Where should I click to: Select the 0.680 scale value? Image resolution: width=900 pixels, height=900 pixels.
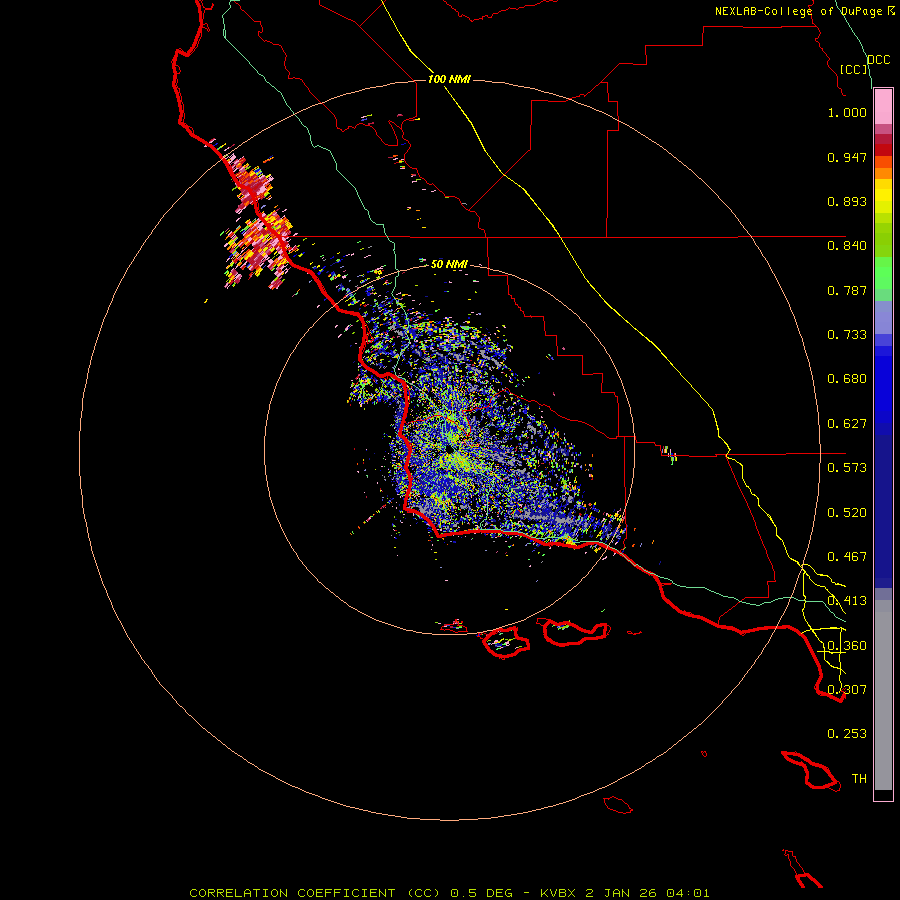pyautogui.click(x=847, y=379)
